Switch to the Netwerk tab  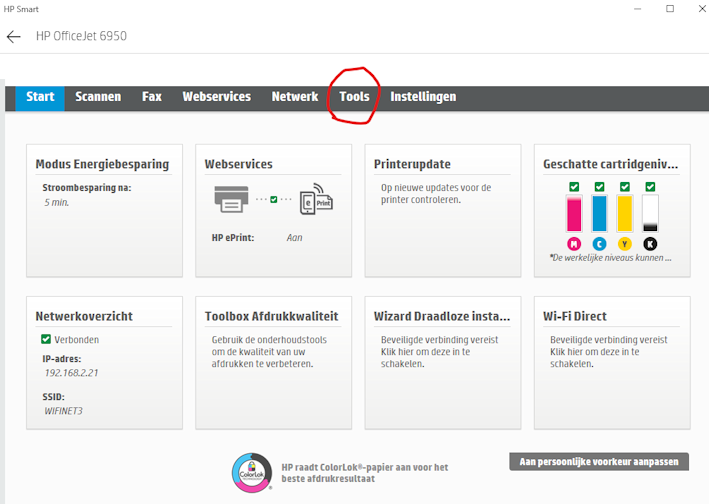pos(295,97)
